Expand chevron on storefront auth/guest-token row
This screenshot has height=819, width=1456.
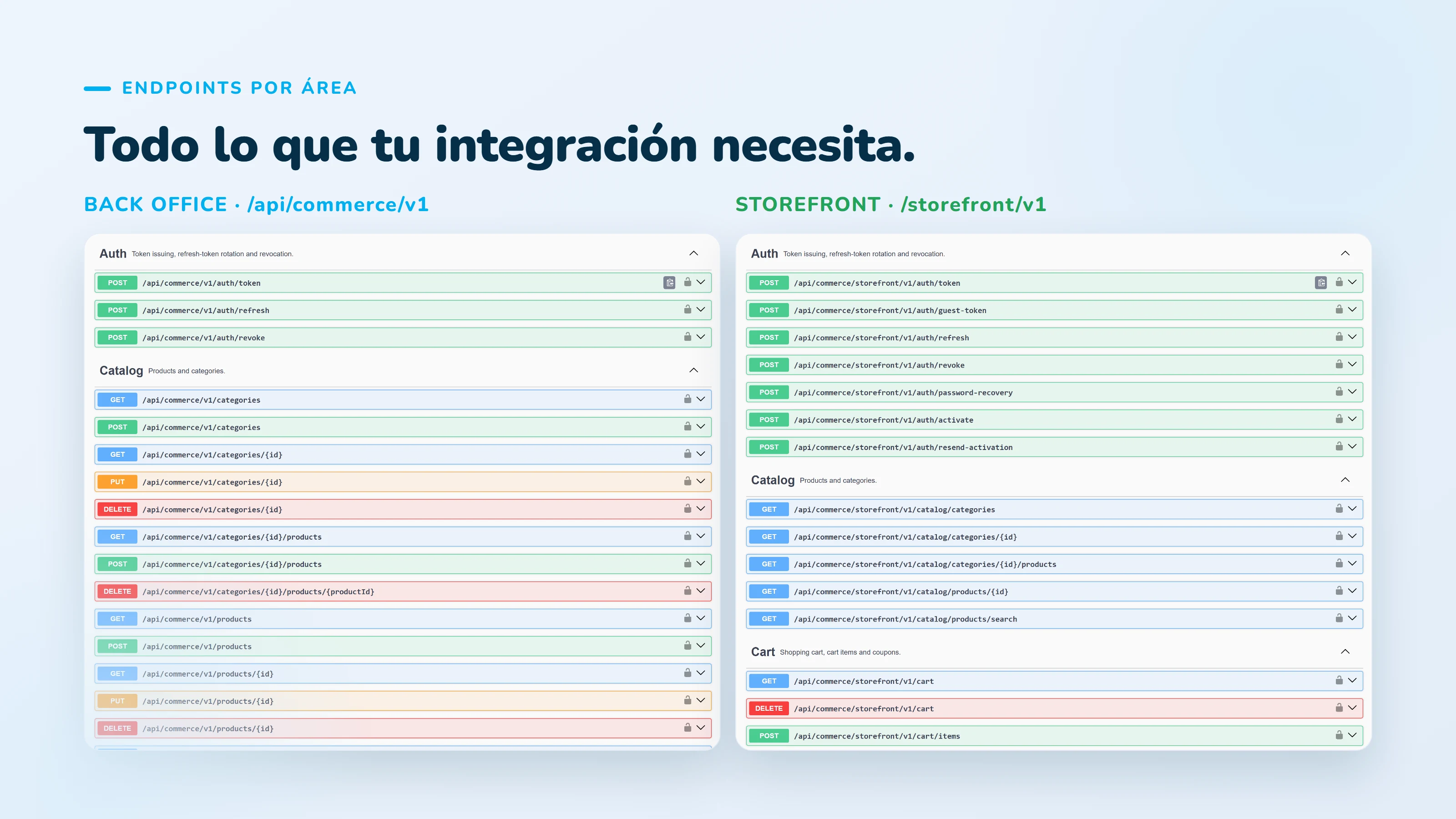[1352, 309]
